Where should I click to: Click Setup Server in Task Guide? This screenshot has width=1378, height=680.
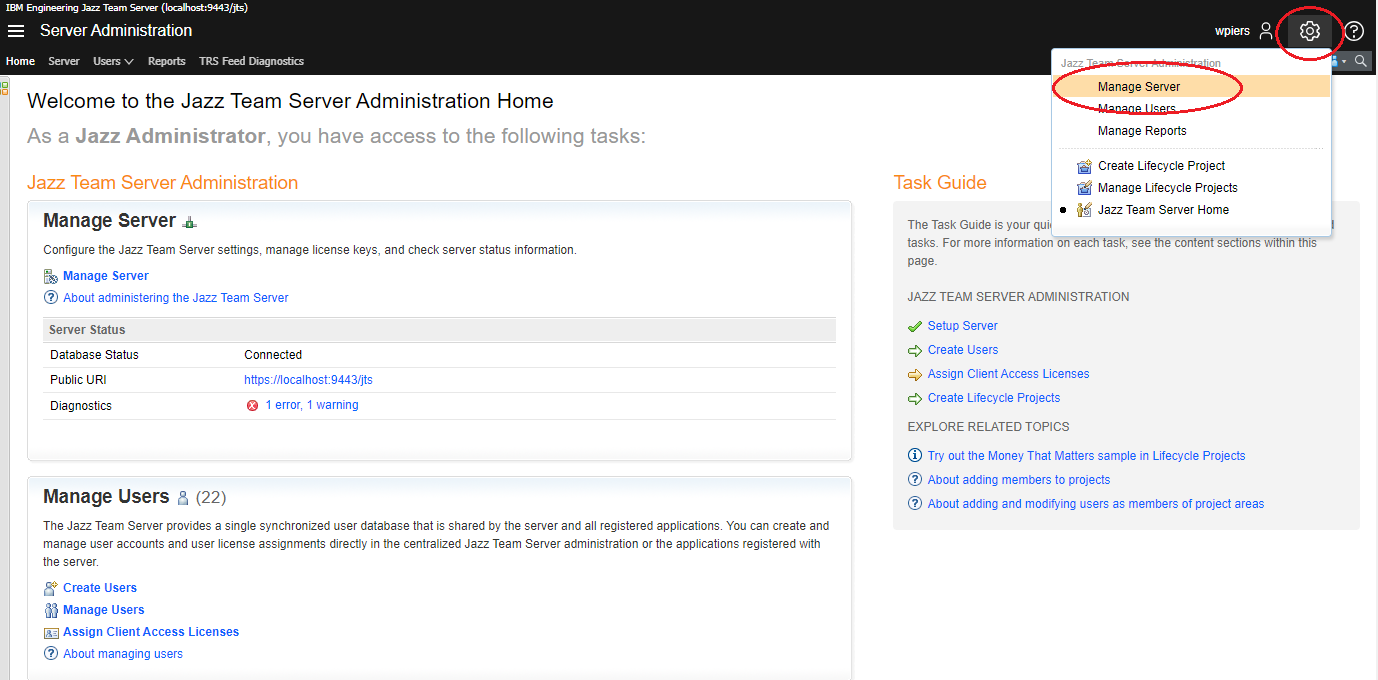963,326
